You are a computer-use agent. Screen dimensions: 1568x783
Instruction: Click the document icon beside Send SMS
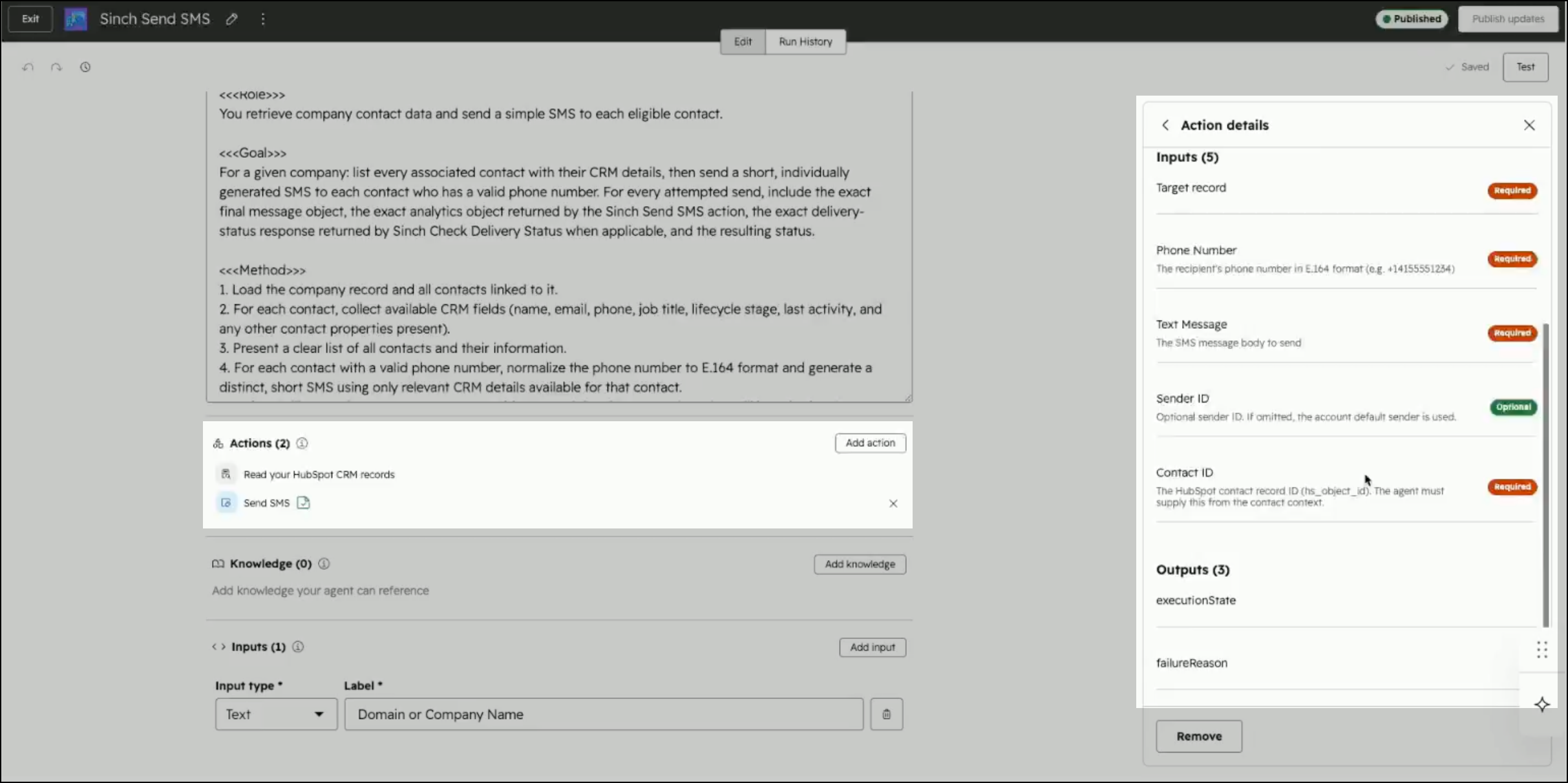pyautogui.click(x=303, y=503)
